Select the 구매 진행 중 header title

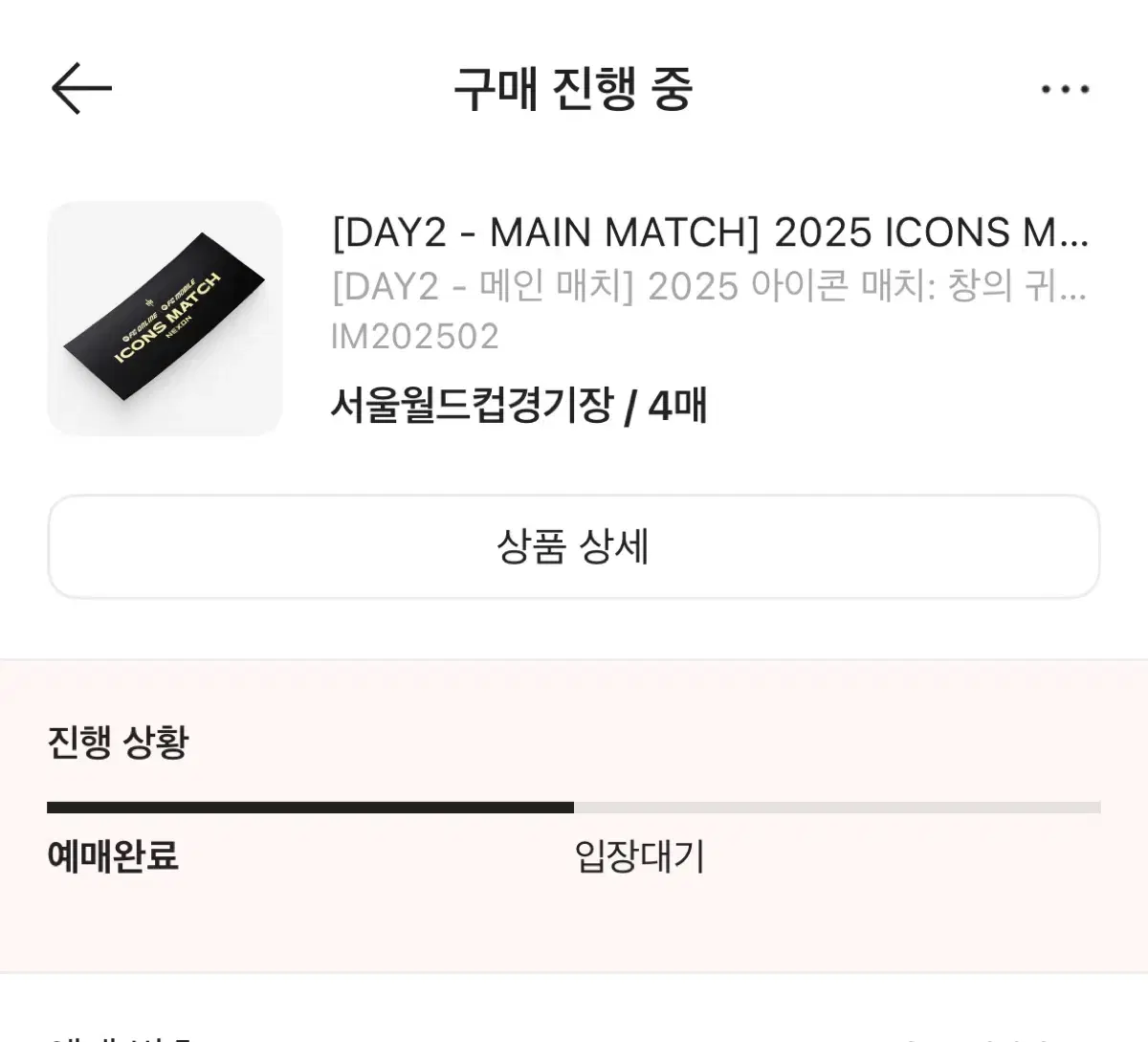pyautogui.click(x=574, y=89)
